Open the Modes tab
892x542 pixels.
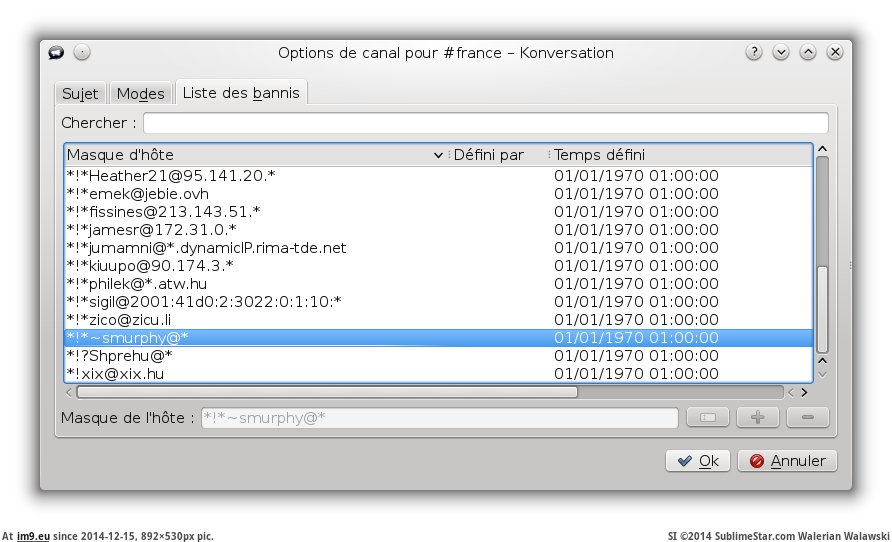tap(140, 93)
